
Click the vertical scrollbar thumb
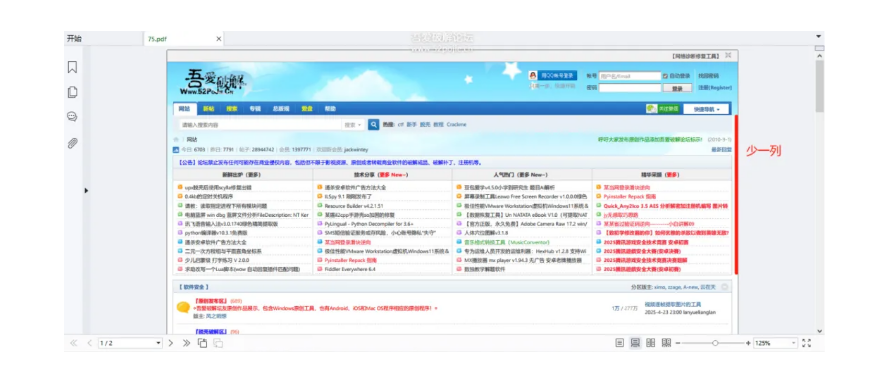click(x=819, y=86)
